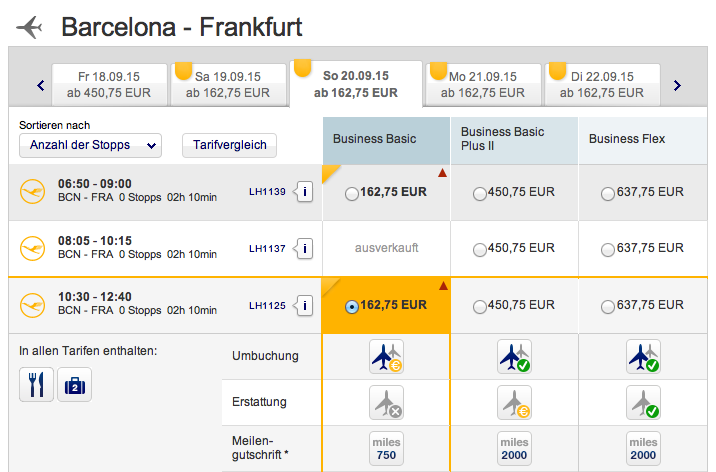Select 162,75 EUR fare for 06:50 flight
Screen dimensions: 716x472
(352, 194)
